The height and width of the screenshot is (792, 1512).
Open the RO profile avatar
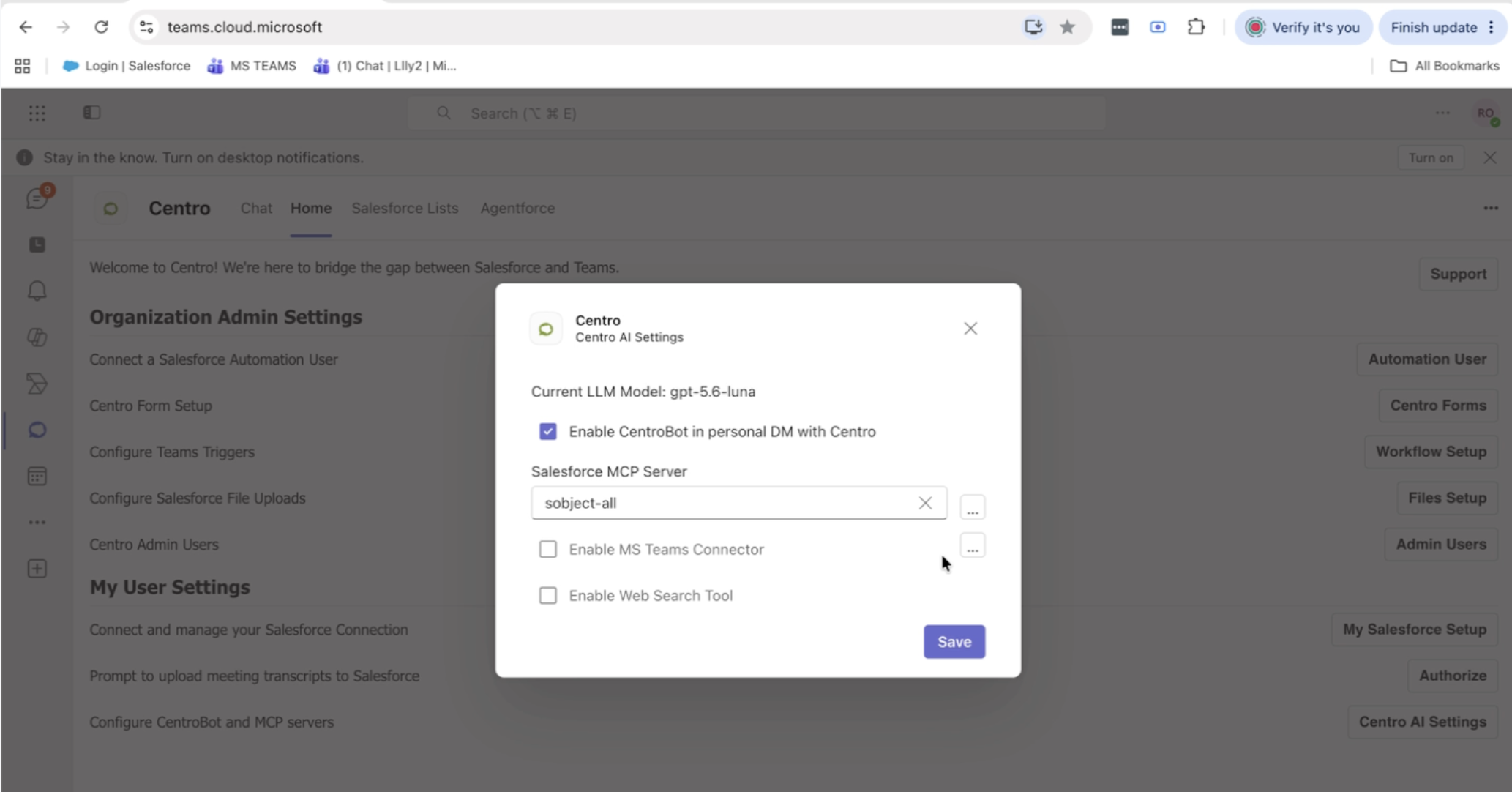tap(1486, 113)
